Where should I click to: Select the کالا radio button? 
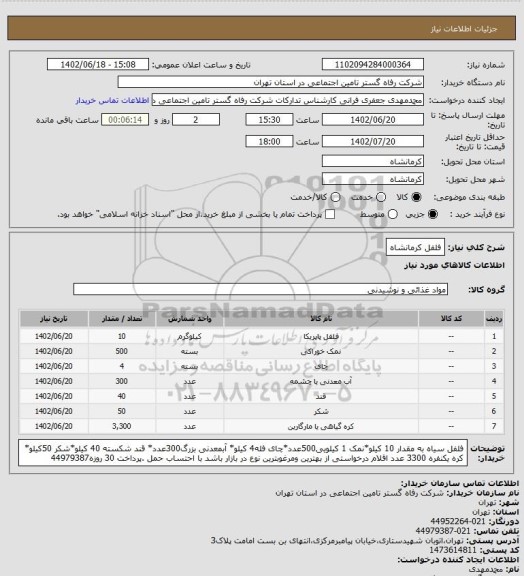[x=416, y=198]
